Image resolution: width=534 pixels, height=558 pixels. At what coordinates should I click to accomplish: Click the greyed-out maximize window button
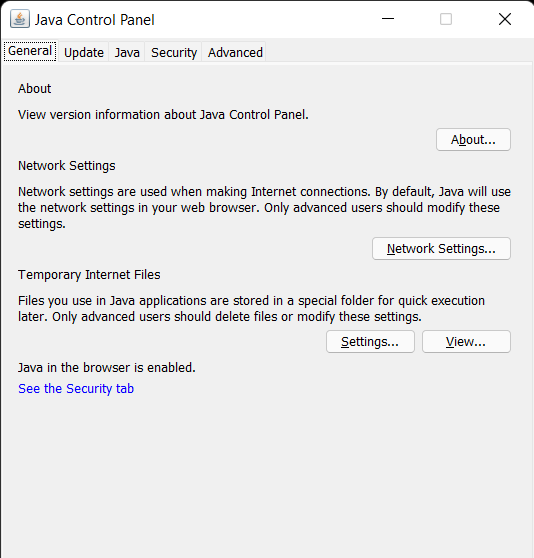point(446,19)
